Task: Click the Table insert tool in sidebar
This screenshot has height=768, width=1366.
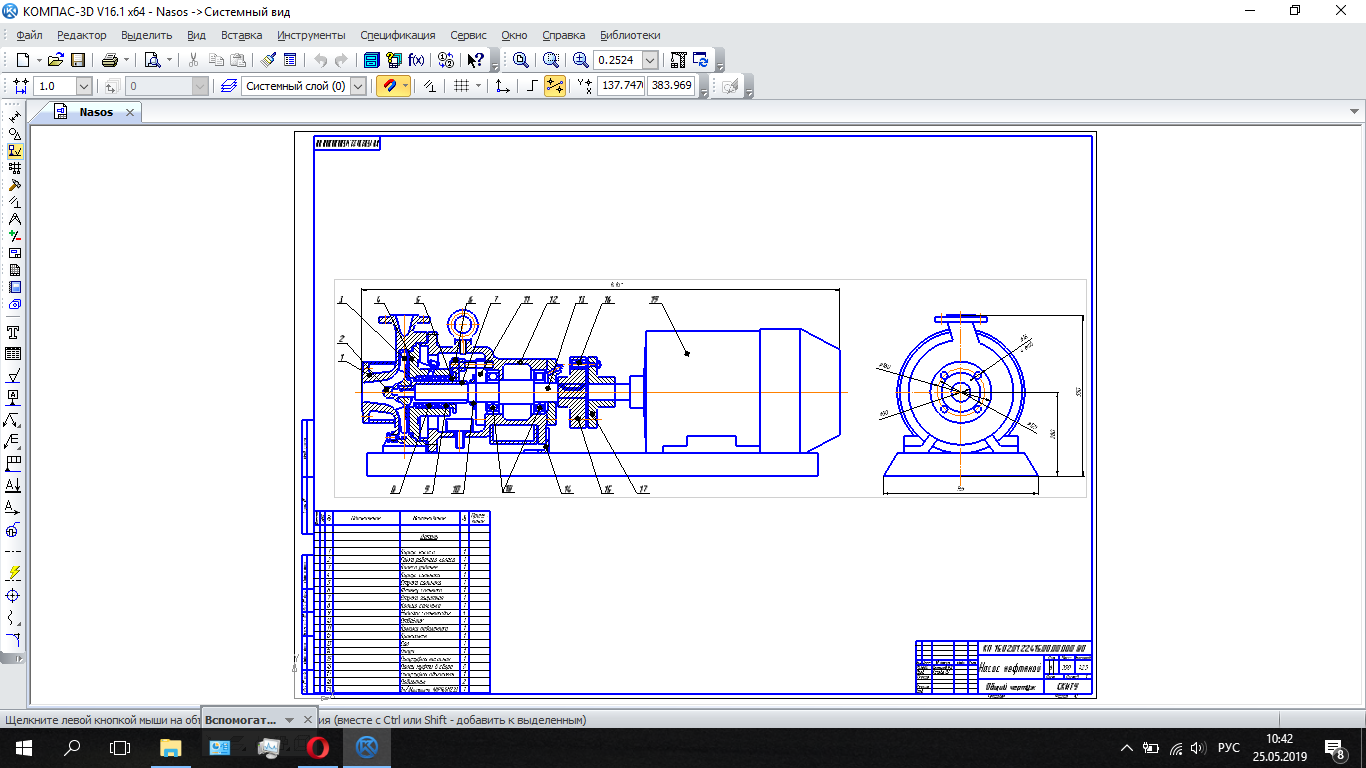Action: 14,354
